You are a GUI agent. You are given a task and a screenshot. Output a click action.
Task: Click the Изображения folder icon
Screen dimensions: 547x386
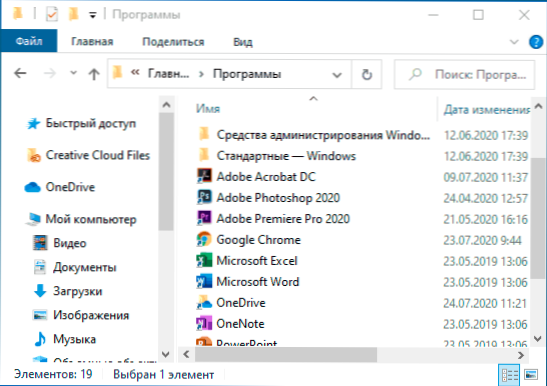(x=40, y=315)
